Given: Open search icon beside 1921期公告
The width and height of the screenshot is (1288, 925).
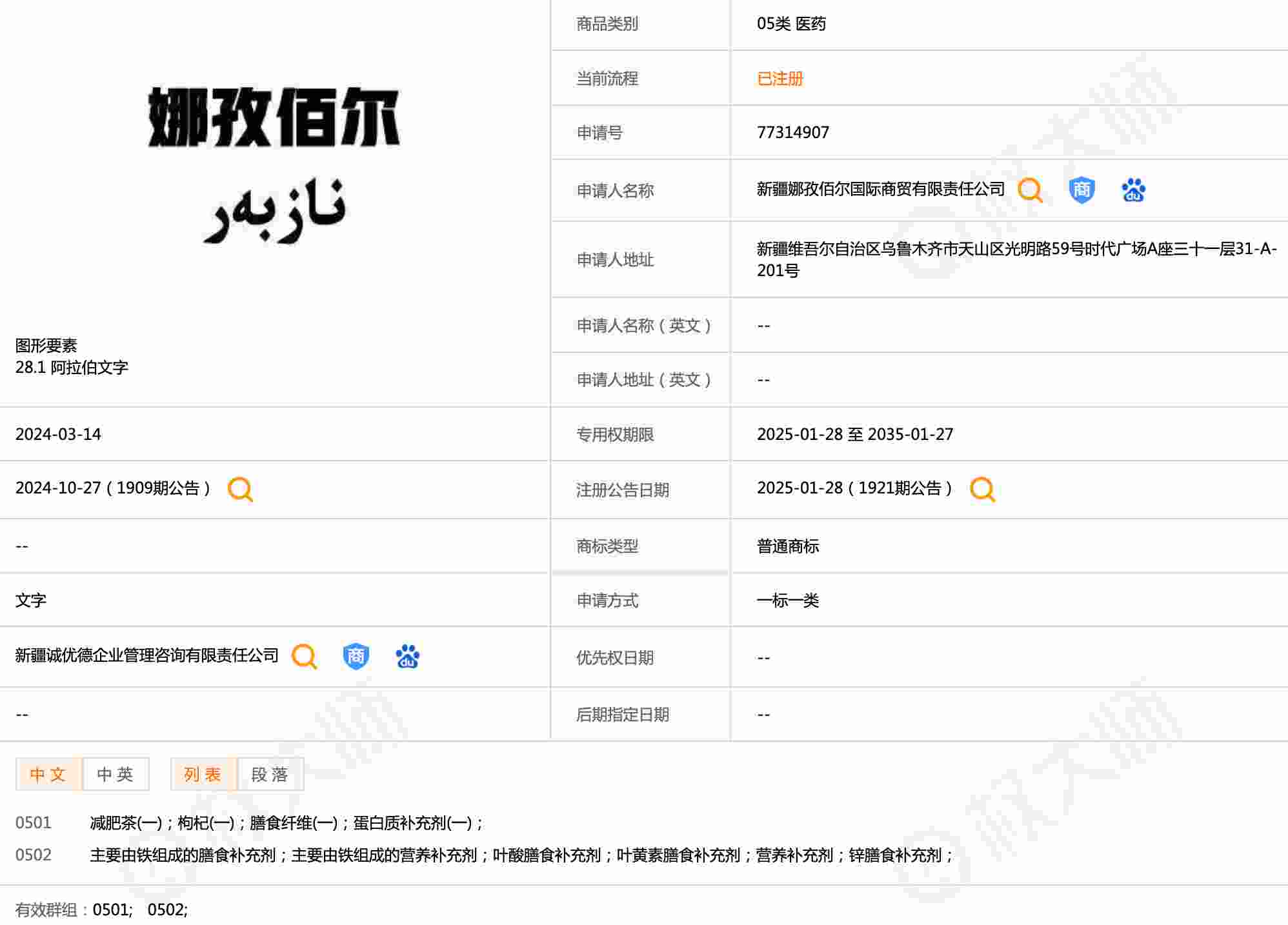Looking at the screenshot, I should coord(982,489).
